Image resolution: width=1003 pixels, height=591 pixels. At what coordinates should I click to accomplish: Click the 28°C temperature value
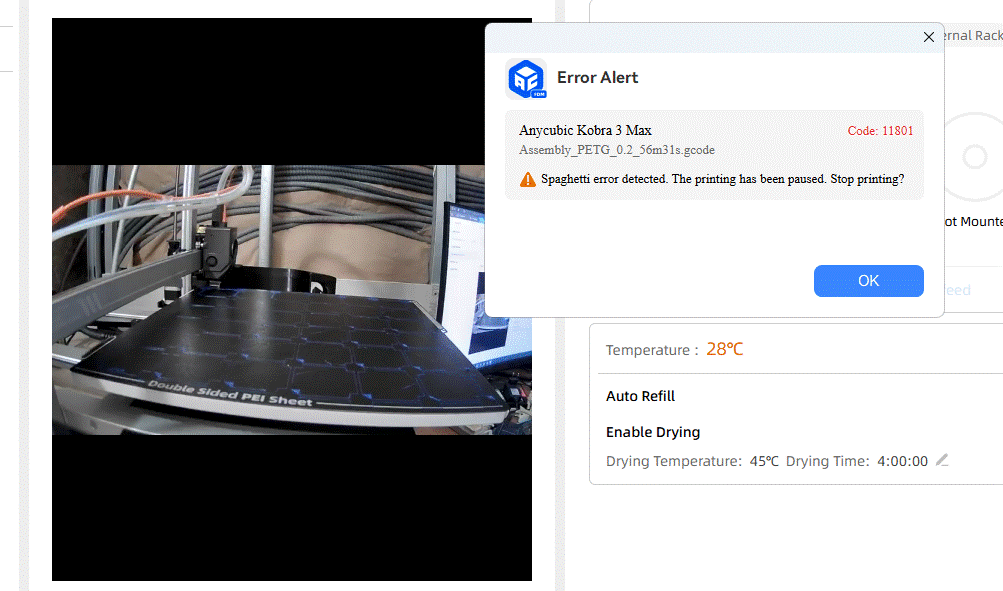click(724, 349)
